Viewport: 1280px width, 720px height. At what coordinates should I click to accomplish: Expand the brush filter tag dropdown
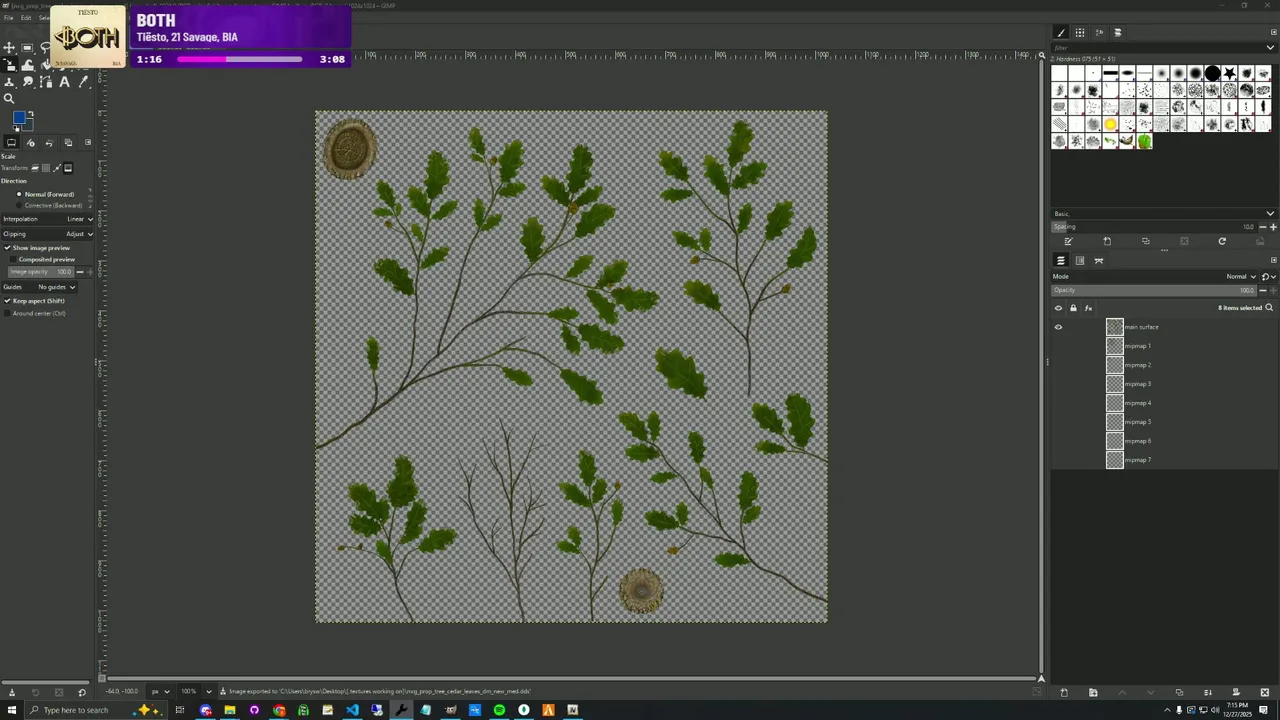point(1270,48)
